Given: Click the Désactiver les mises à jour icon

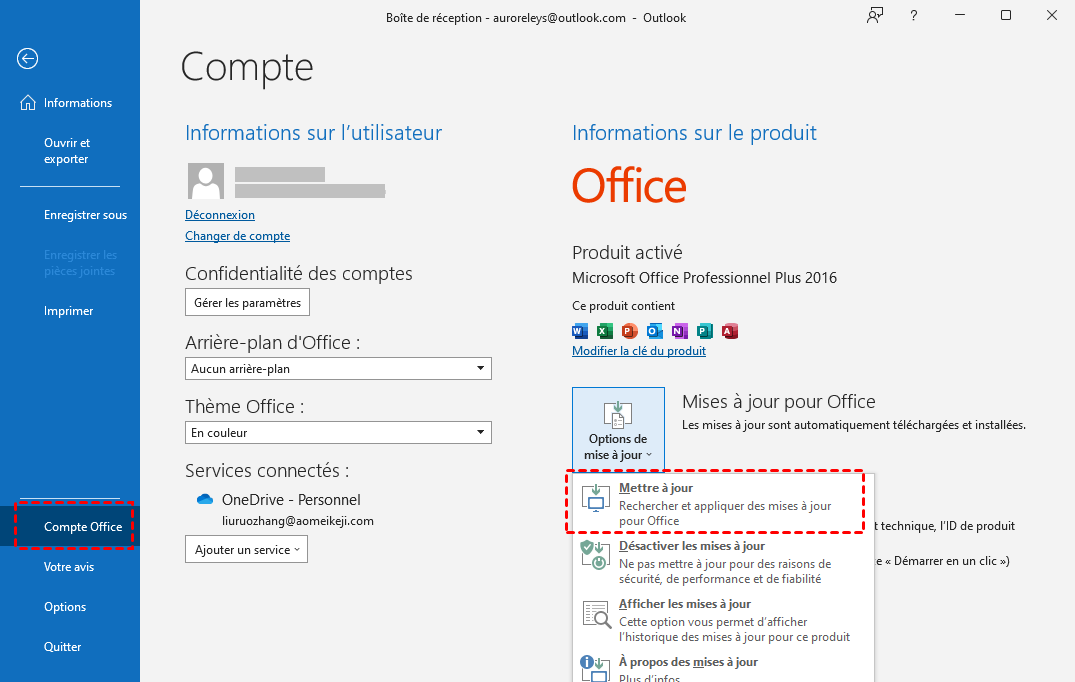Looking at the screenshot, I should [594, 555].
